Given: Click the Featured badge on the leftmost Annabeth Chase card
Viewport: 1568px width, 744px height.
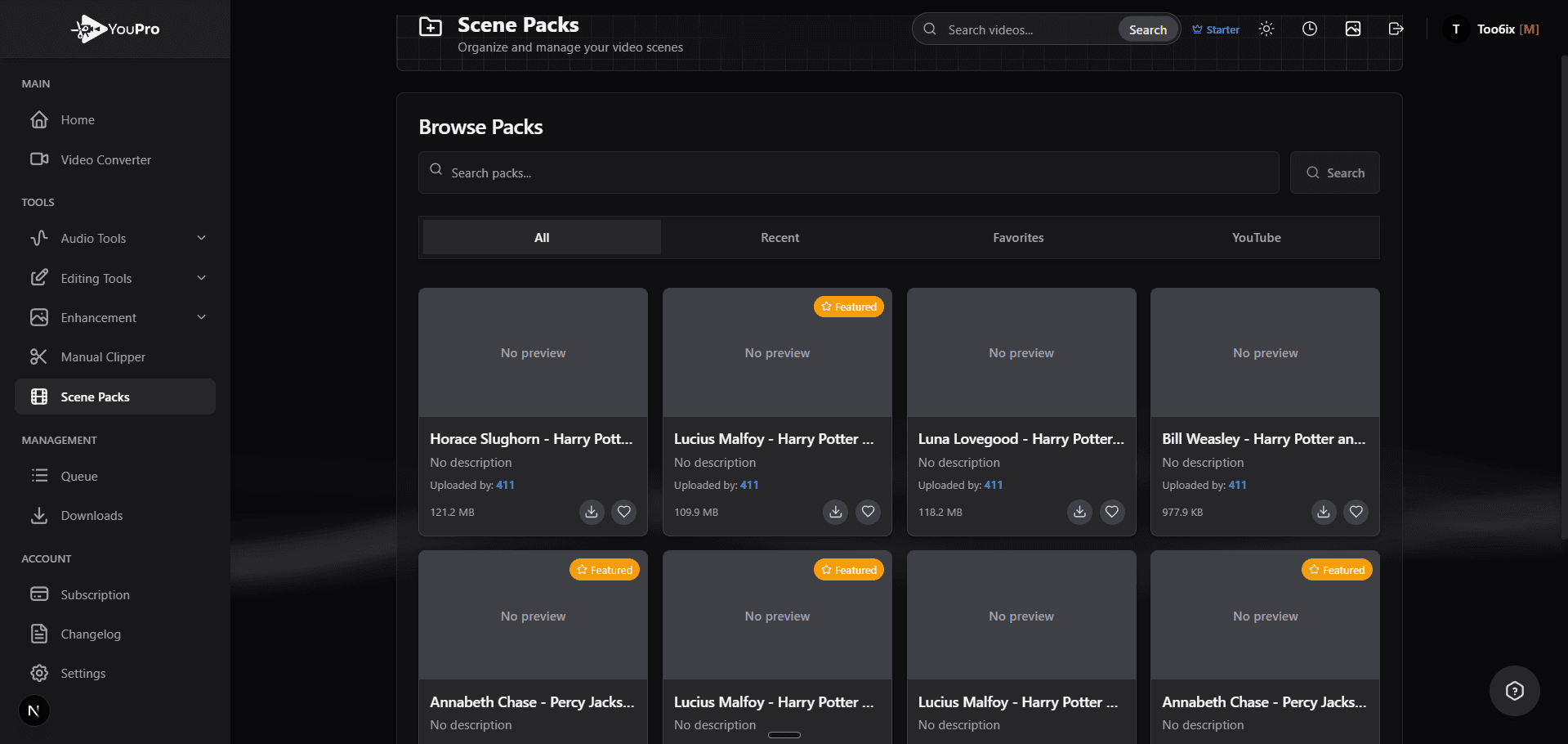Looking at the screenshot, I should point(605,570).
